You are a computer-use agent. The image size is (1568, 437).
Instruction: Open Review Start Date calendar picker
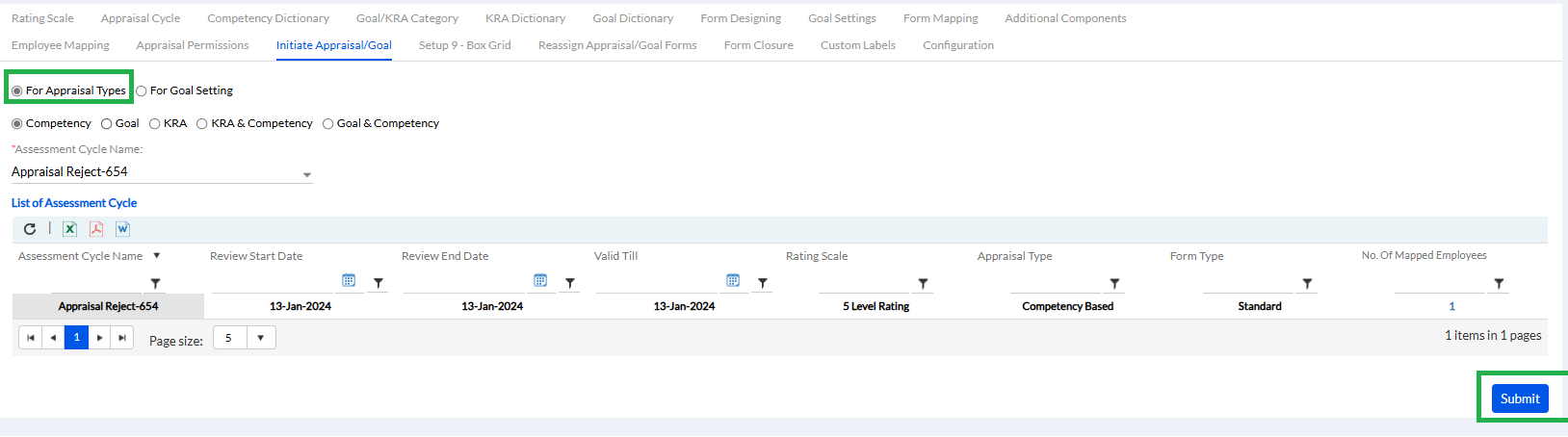tap(349, 281)
